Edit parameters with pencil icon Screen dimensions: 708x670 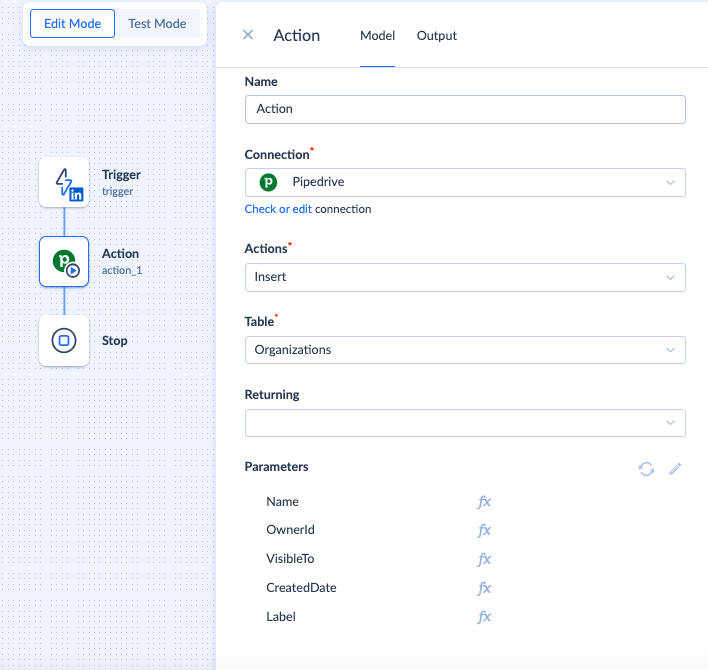[675, 469]
